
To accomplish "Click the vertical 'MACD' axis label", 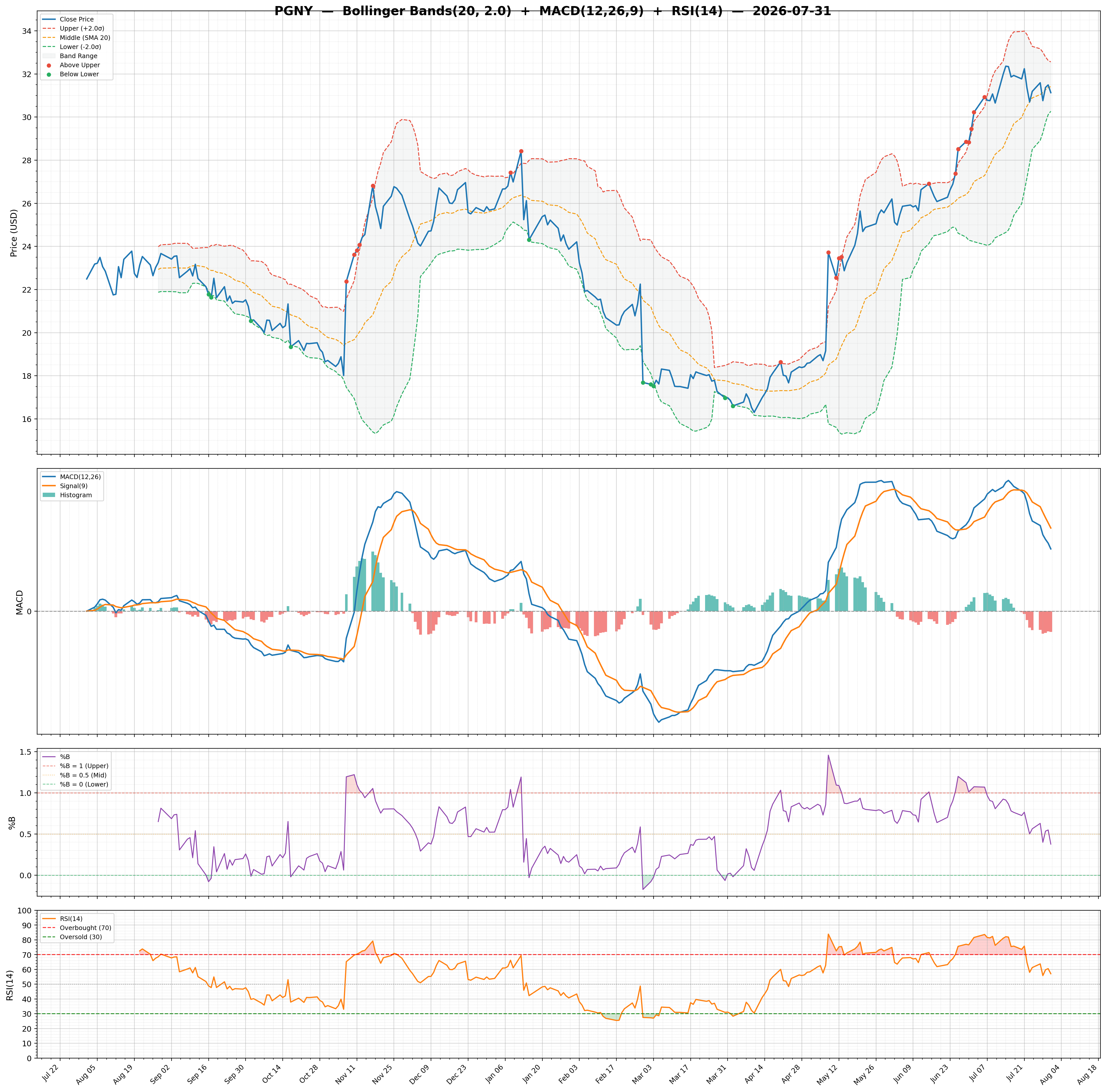I will [19, 602].
